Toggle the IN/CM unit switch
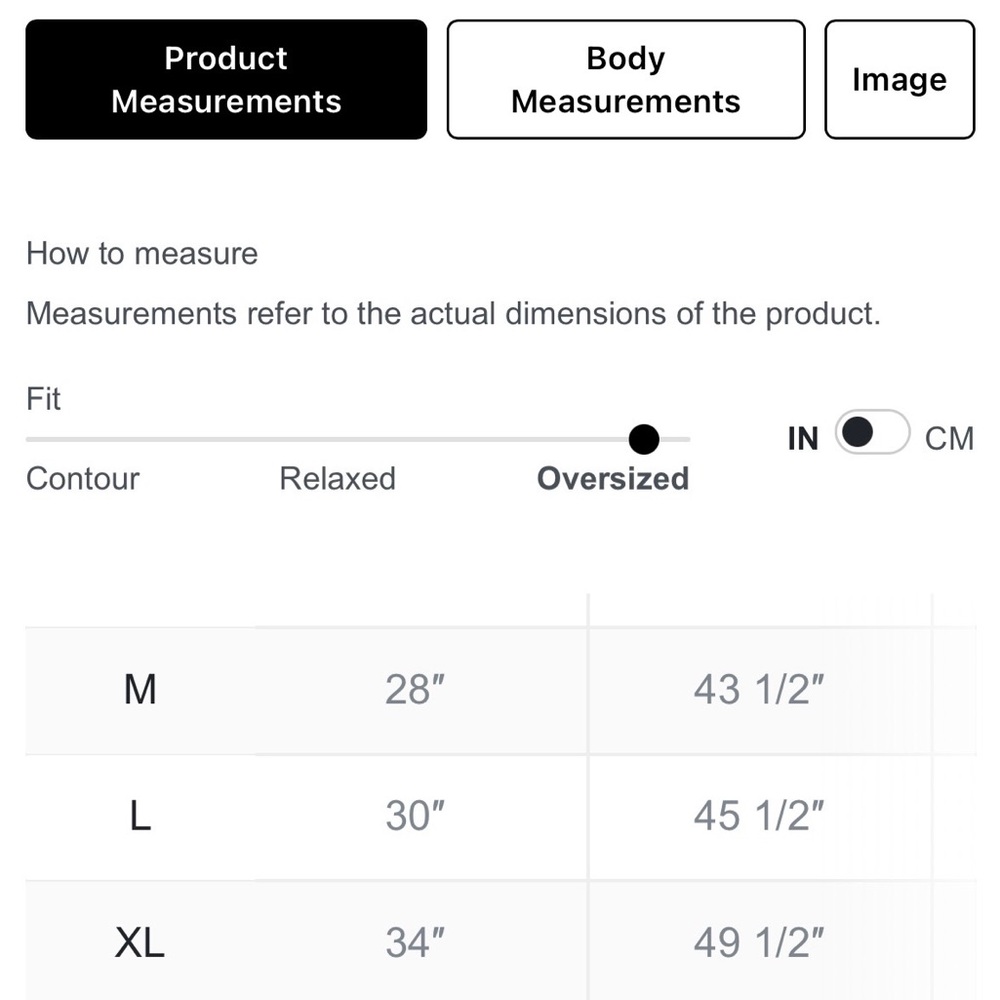This screenshot has width=1000, height=1000. [872, 433]
